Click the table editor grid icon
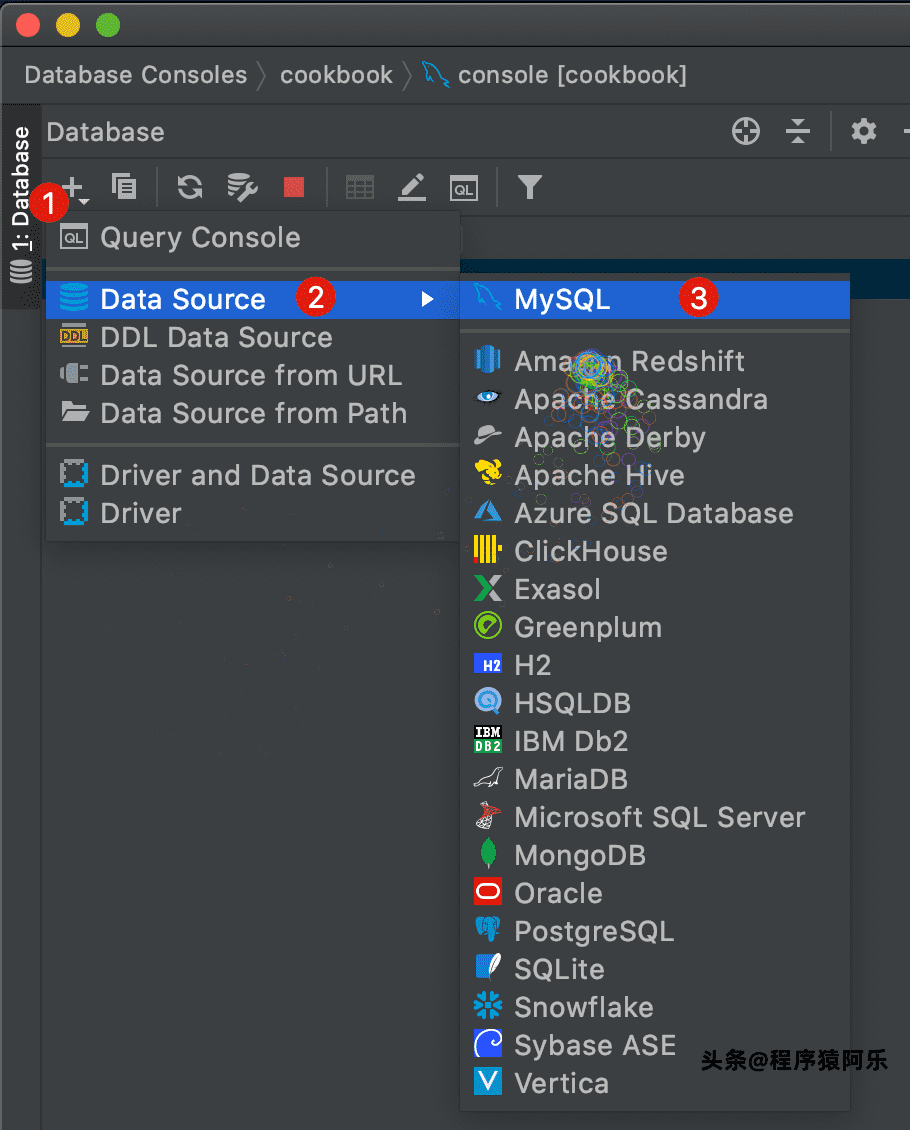Screen dimensions: 910x1130 tap(360, 188)
